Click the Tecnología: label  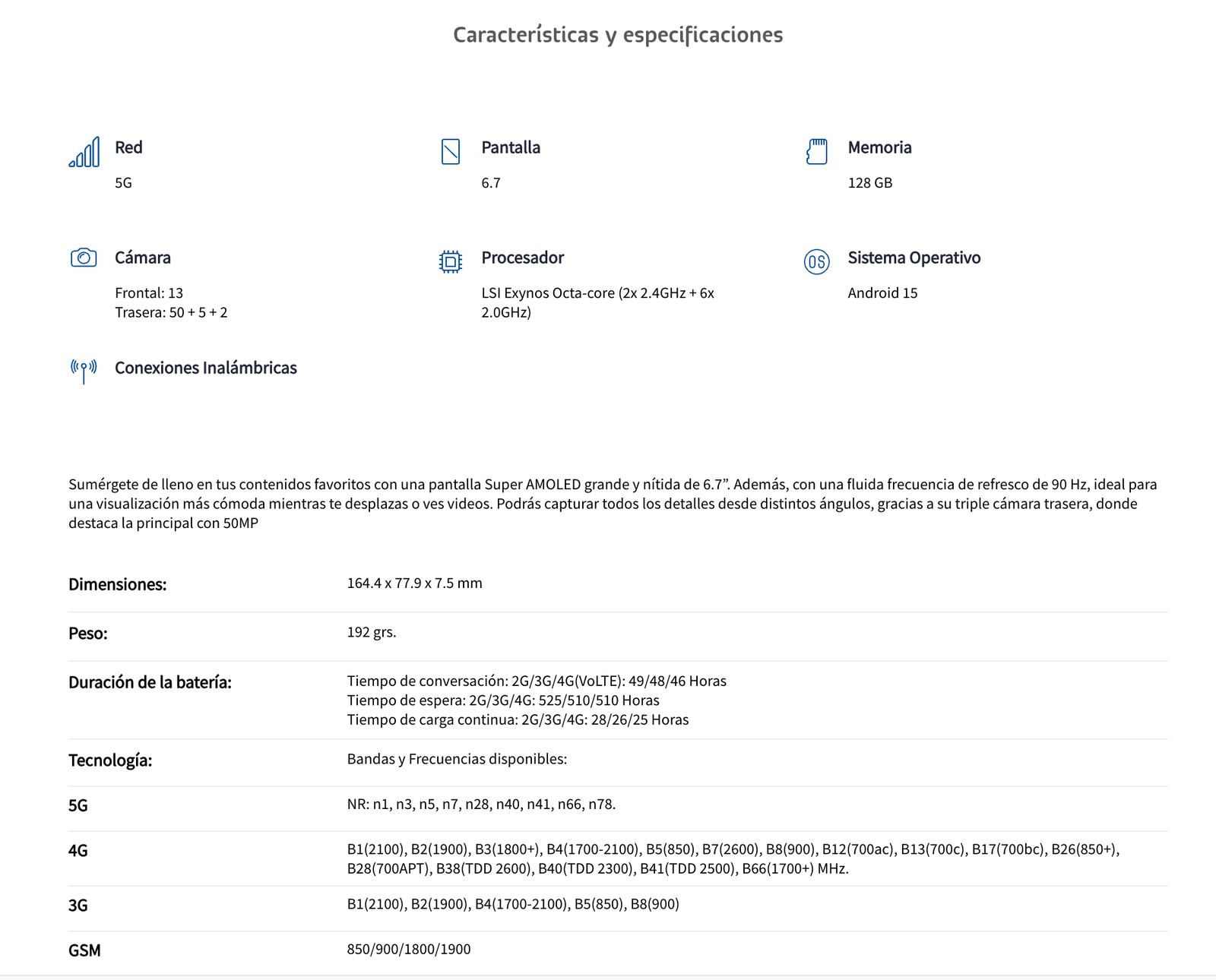click(x=110, y=760)
